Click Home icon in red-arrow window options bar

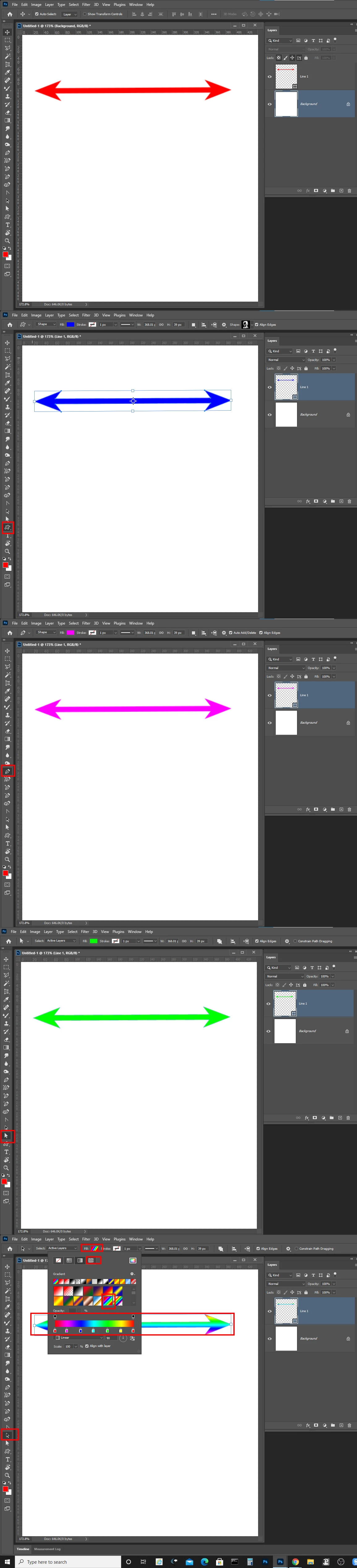(9, 14)
